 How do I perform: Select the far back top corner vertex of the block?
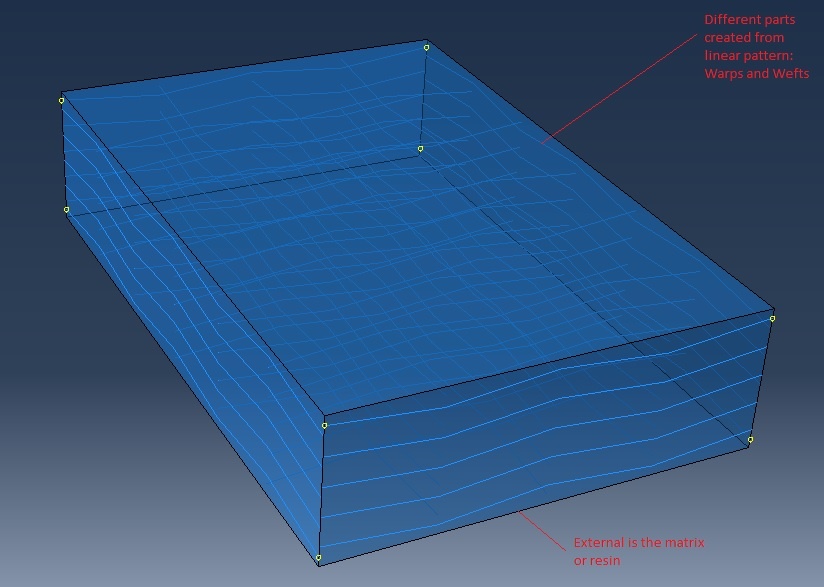coord(426,47)
